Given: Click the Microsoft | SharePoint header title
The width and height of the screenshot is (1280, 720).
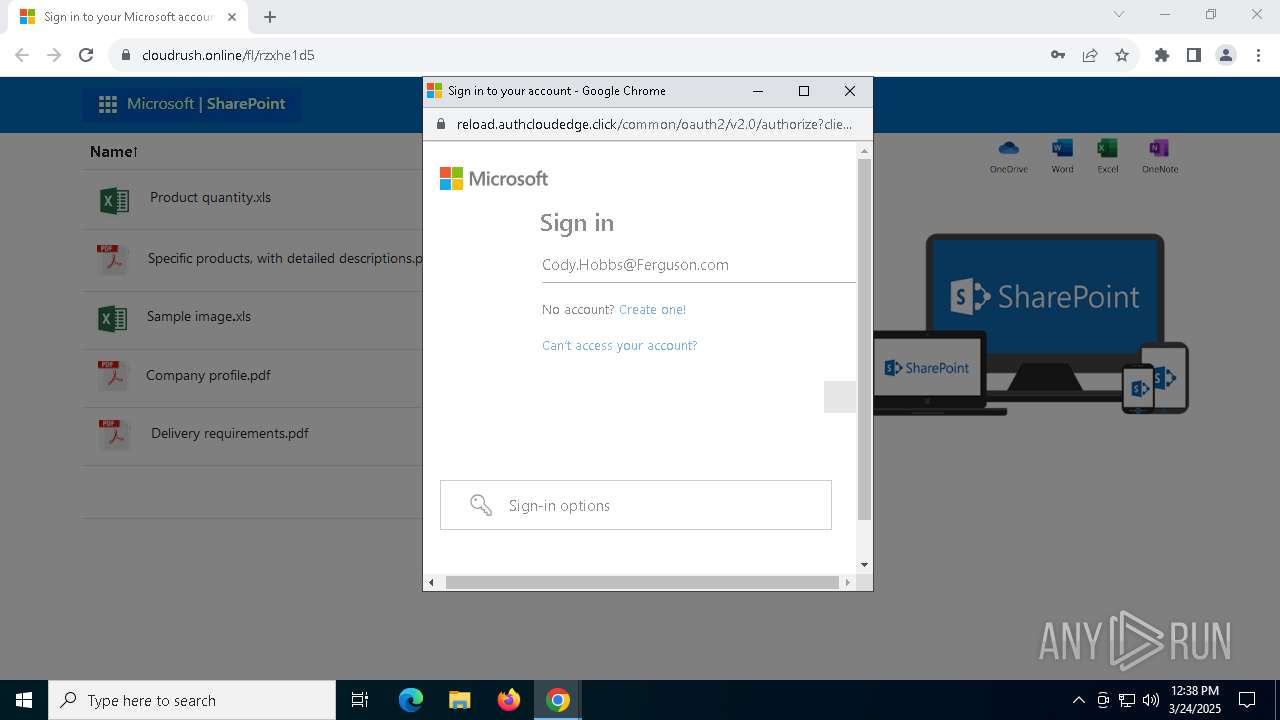Looking at the screenshot, I should coord(206,104).
